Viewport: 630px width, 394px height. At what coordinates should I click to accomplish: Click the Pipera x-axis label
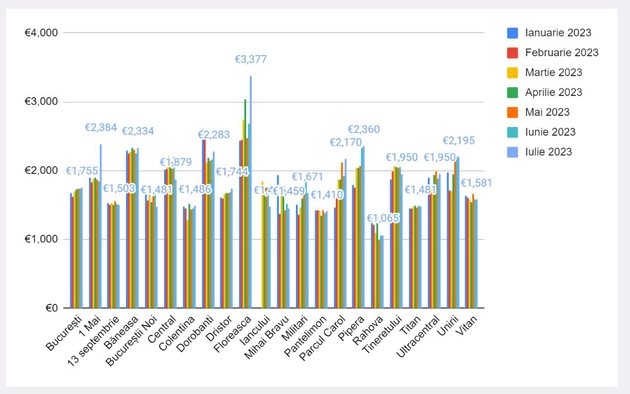pos(351,329)
